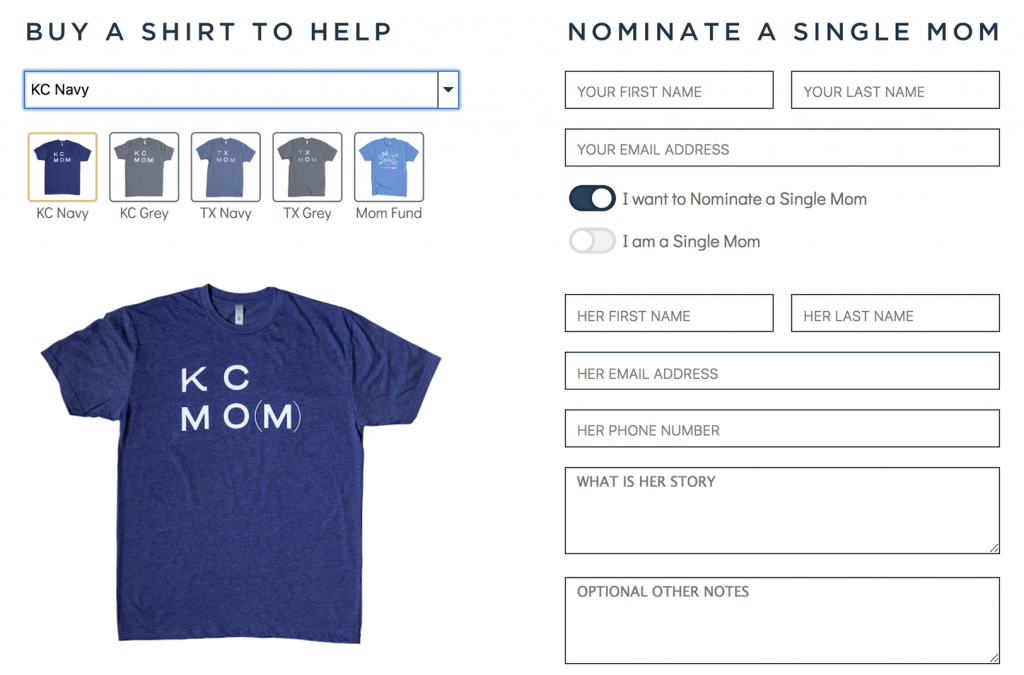Pick the TX Navy shirt thumbnail
1024x675 pixels.
click(225, 167)
